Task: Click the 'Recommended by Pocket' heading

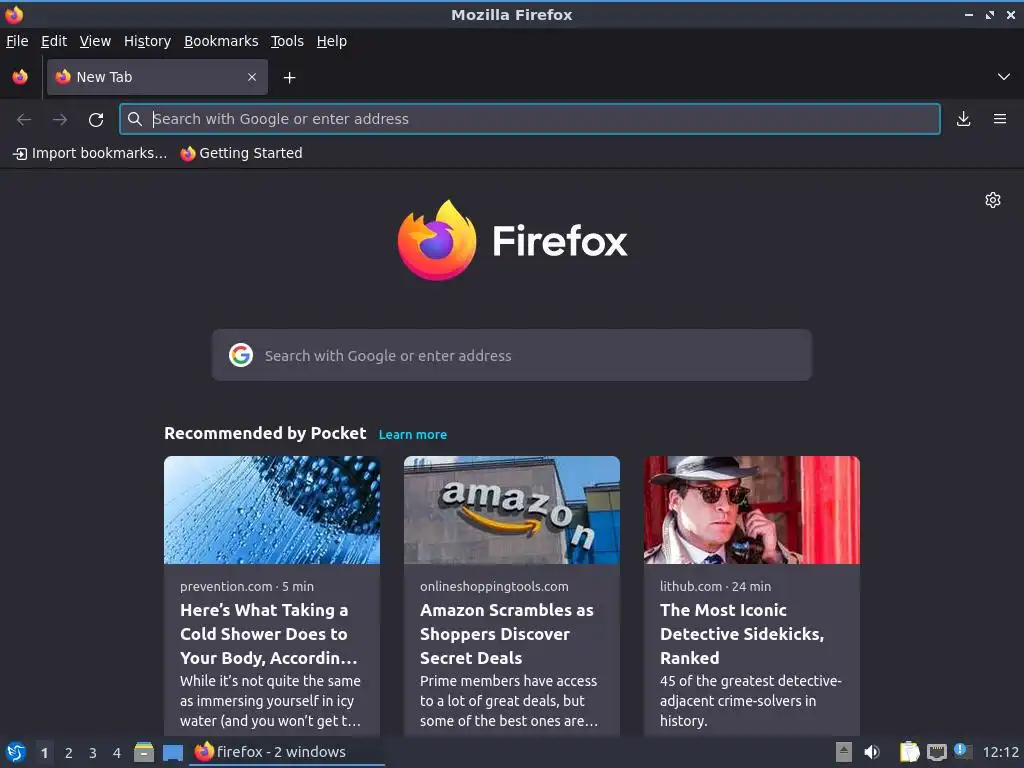Action: tap(265, 433)
